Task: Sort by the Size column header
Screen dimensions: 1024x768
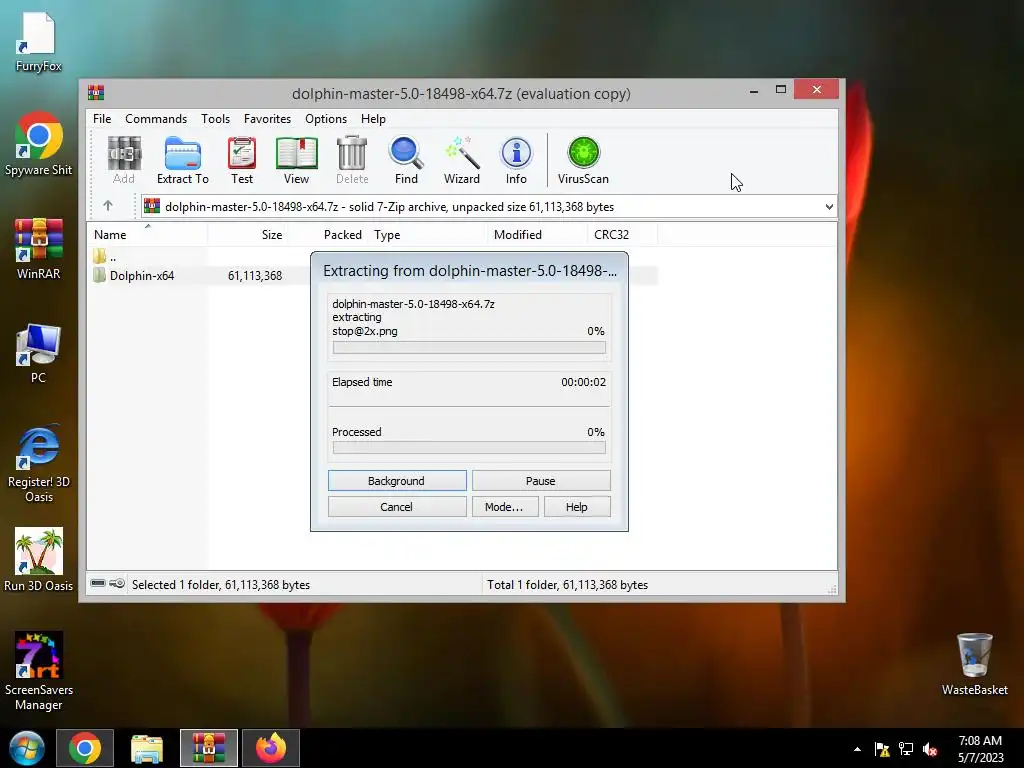Action: click(248, 234)
